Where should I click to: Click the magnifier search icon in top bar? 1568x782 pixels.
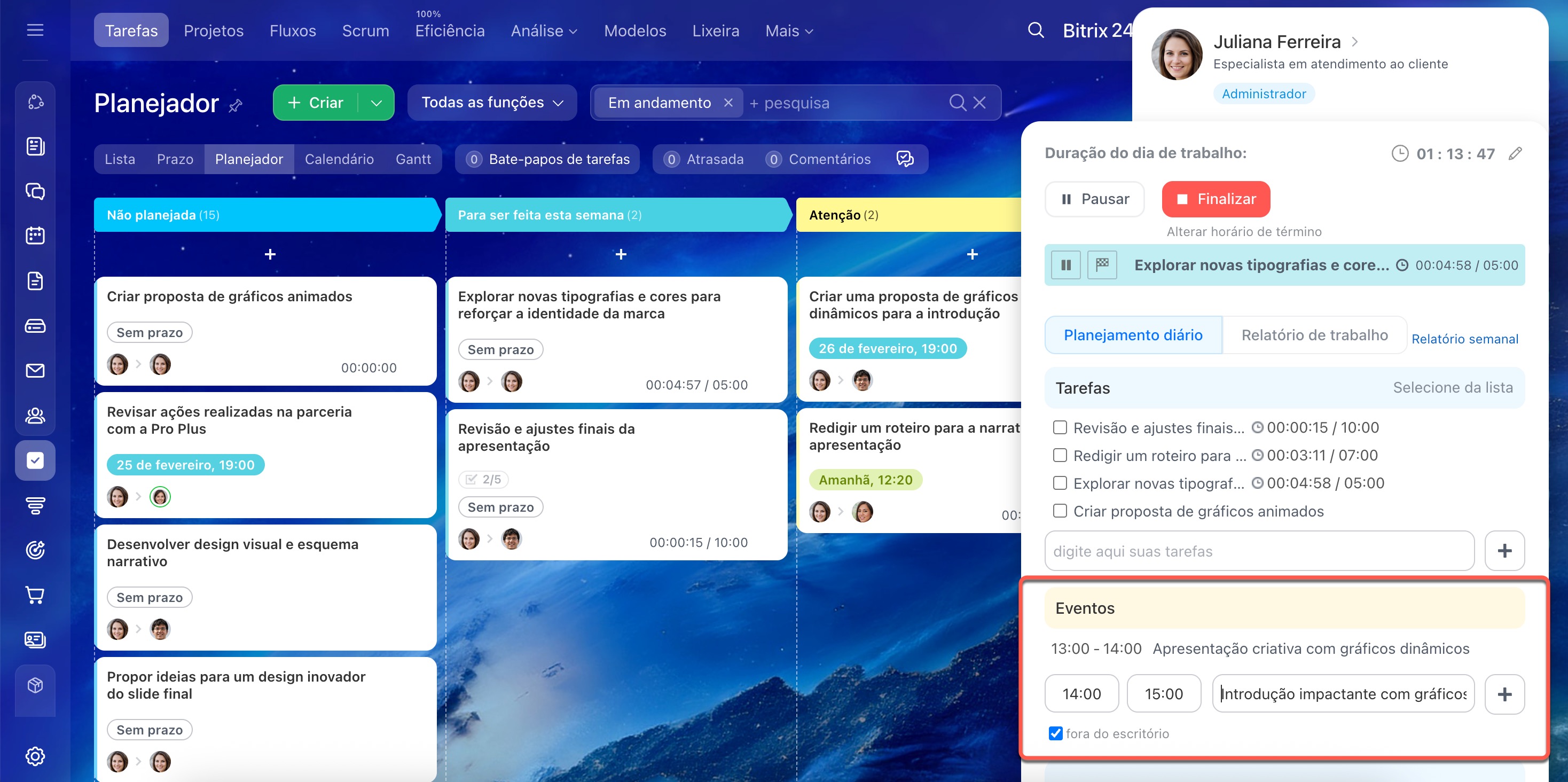coord(1036,30)
